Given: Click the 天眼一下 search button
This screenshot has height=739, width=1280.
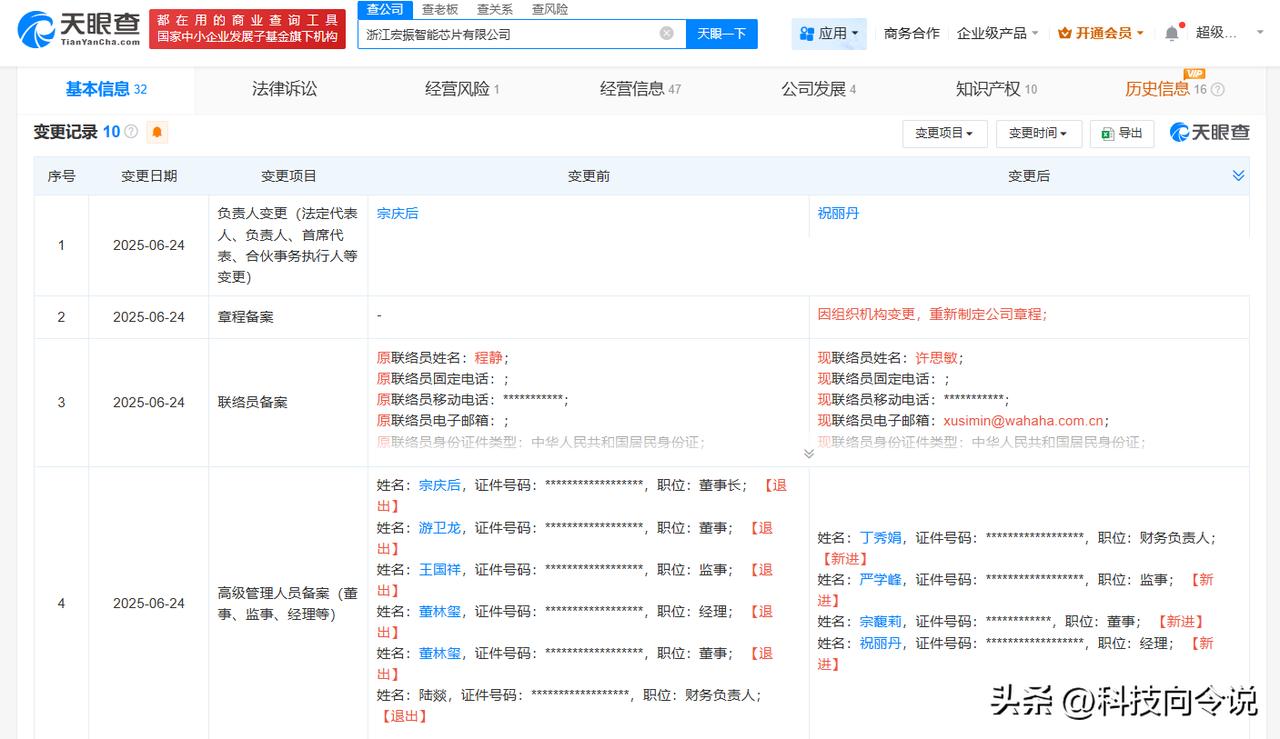Looking at the screenshot, I should point(721,33).
